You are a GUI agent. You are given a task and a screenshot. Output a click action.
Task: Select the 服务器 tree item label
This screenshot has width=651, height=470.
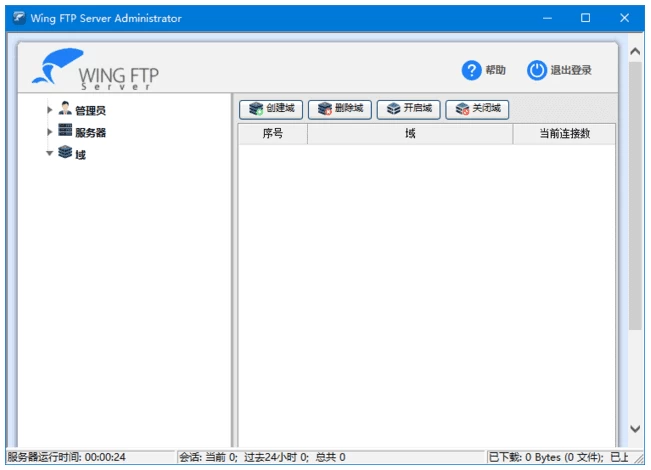[x=91, y=132]
